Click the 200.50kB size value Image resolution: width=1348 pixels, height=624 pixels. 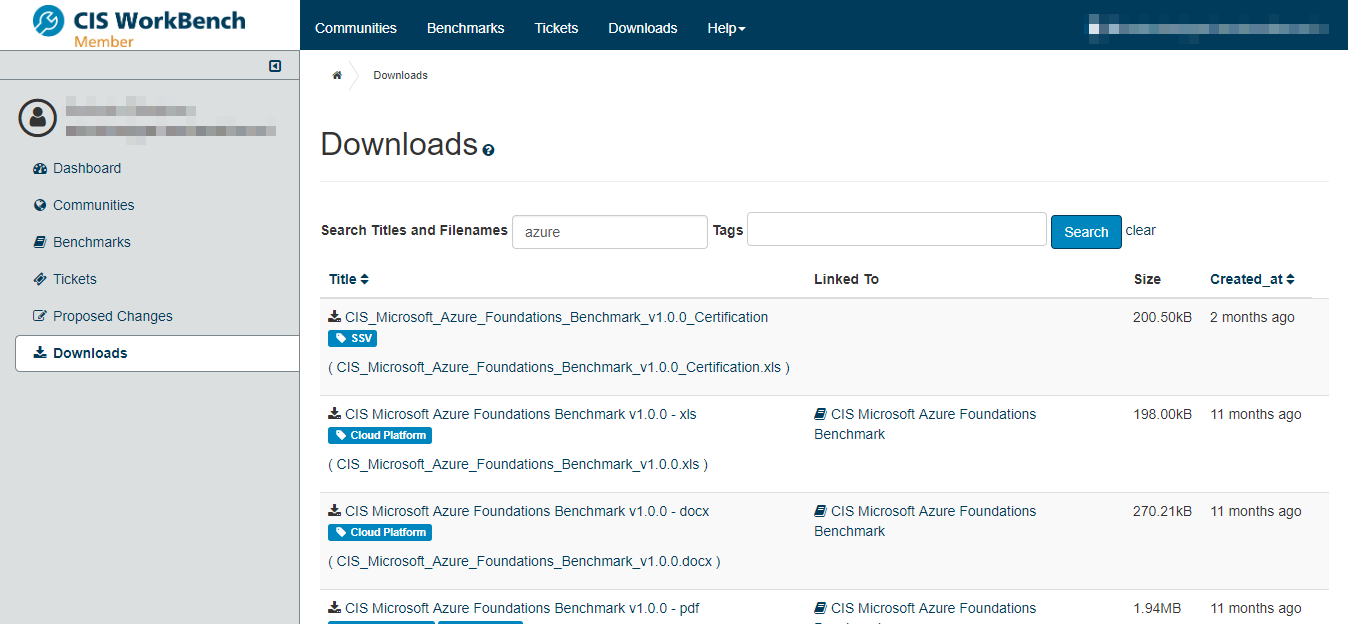(x=1162, y=317)
